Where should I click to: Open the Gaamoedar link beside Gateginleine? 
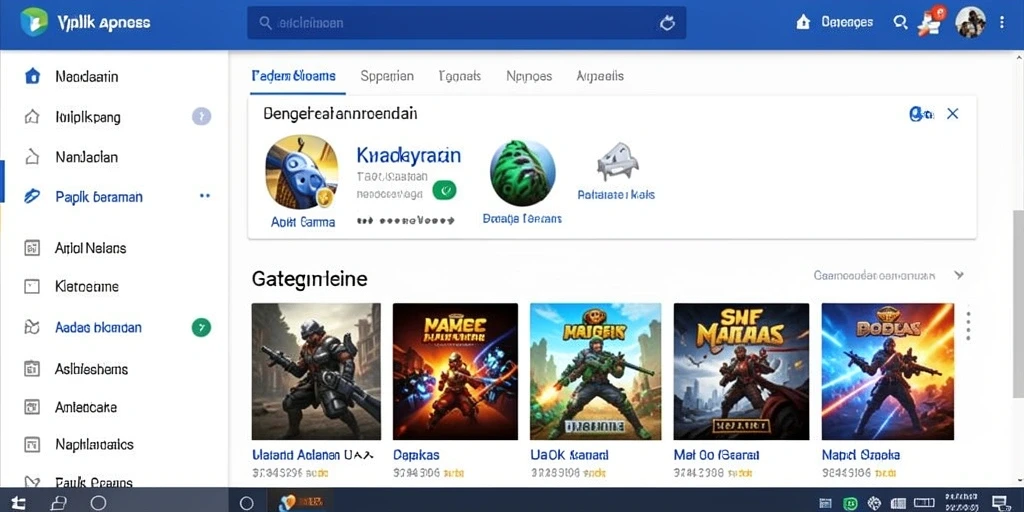(x=874, y=276)
